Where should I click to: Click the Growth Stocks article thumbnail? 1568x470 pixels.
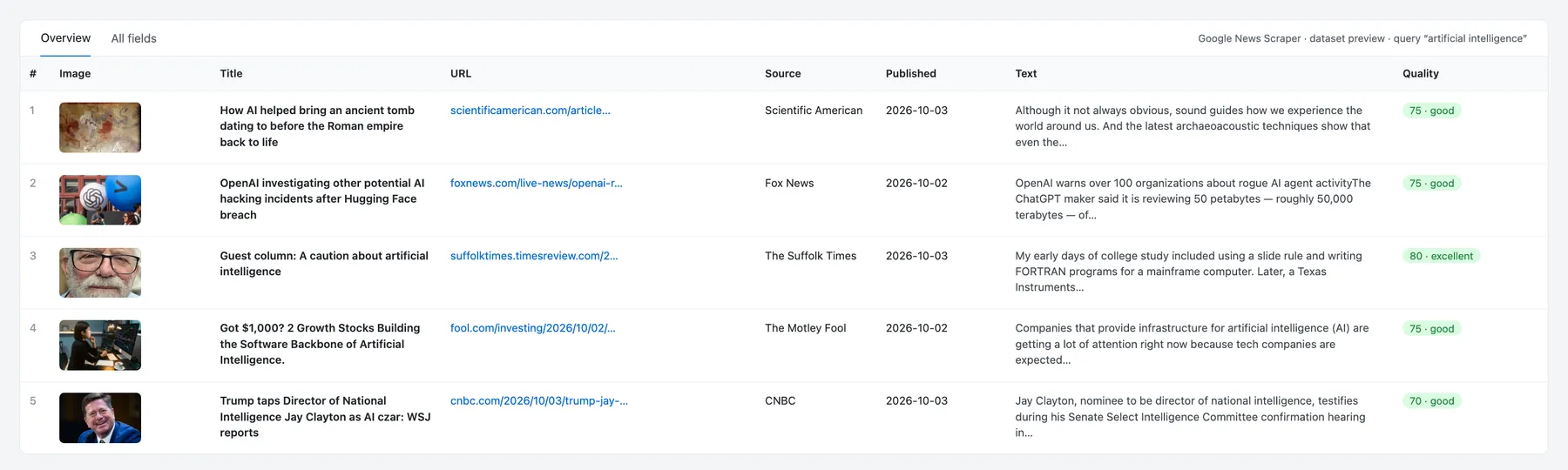[100, 346]
